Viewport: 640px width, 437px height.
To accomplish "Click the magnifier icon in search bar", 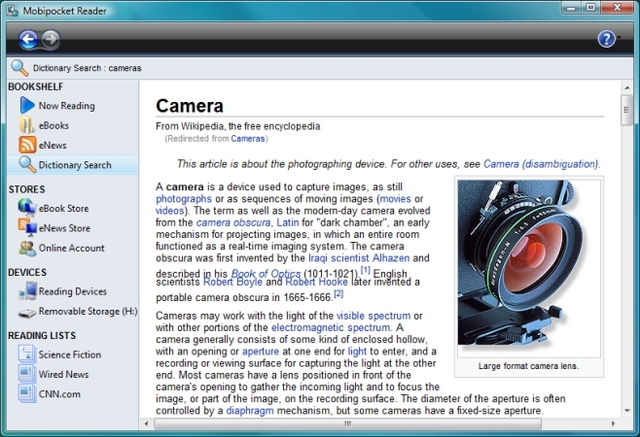I will [x=19, y=68].
